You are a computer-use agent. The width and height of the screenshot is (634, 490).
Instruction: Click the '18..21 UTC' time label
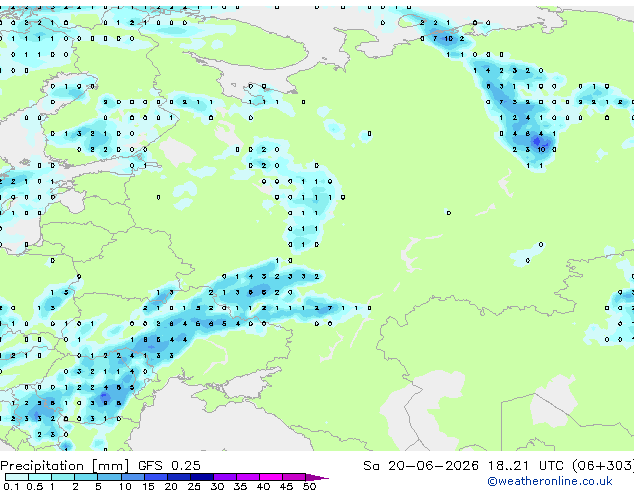tap(525, 466)
